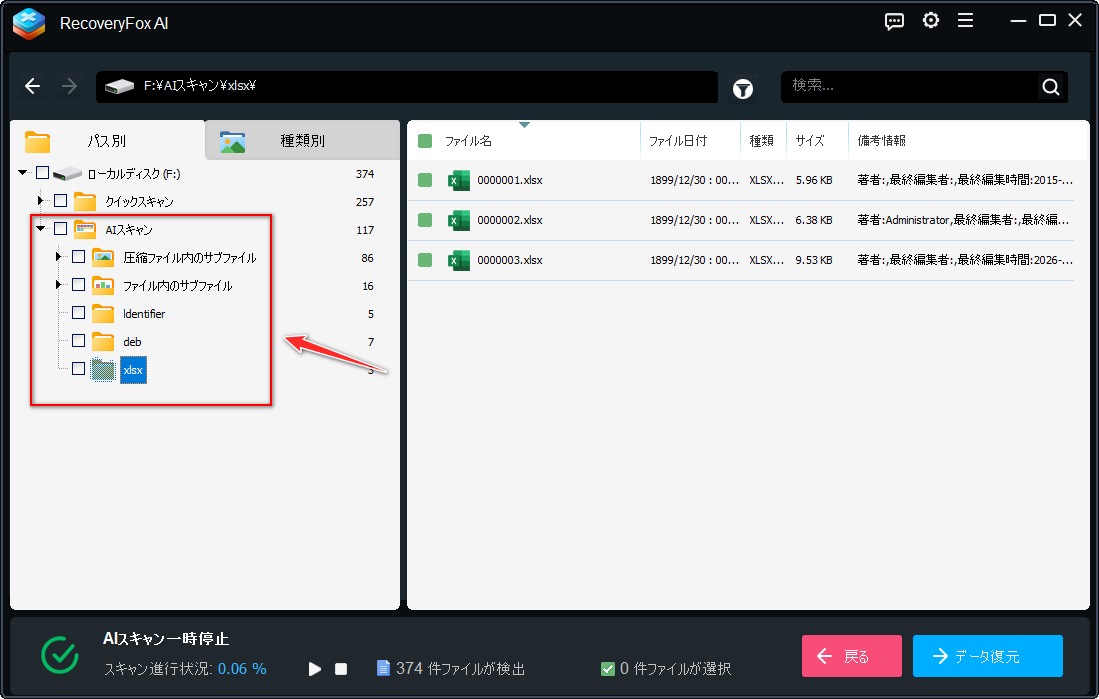Click the Excel icon of 0000002.xlsx

[459, 220]
